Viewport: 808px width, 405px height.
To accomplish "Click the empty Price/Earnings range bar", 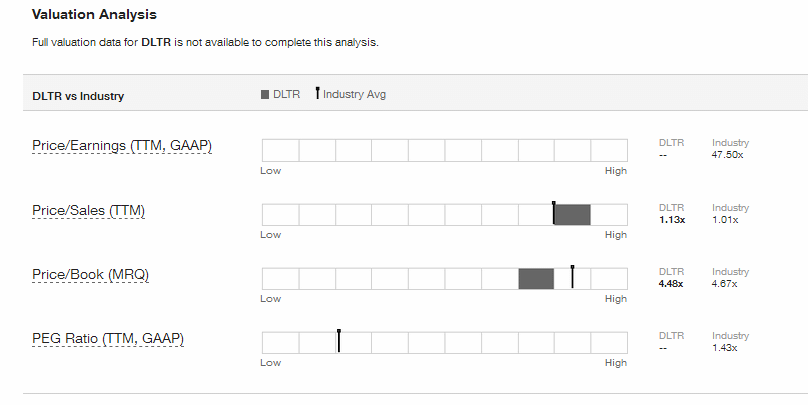I will 445,150.
